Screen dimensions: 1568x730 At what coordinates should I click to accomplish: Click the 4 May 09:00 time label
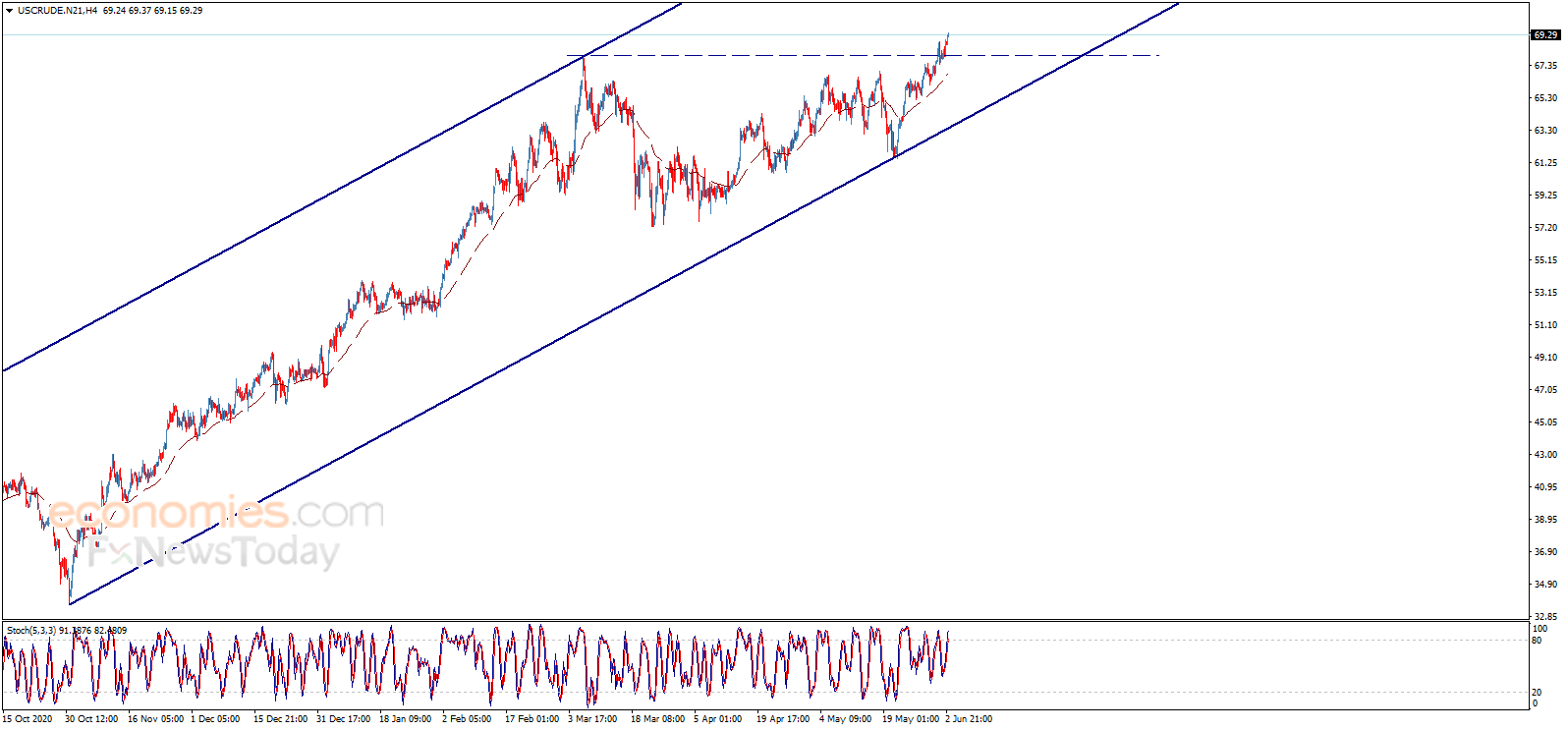pyautogui.click(x=845, y=719)
